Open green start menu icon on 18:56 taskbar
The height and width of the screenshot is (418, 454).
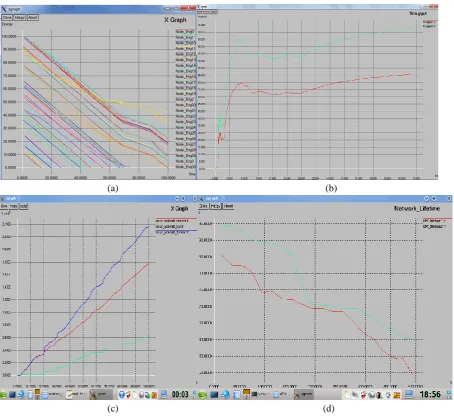click(x=202, y=395)
